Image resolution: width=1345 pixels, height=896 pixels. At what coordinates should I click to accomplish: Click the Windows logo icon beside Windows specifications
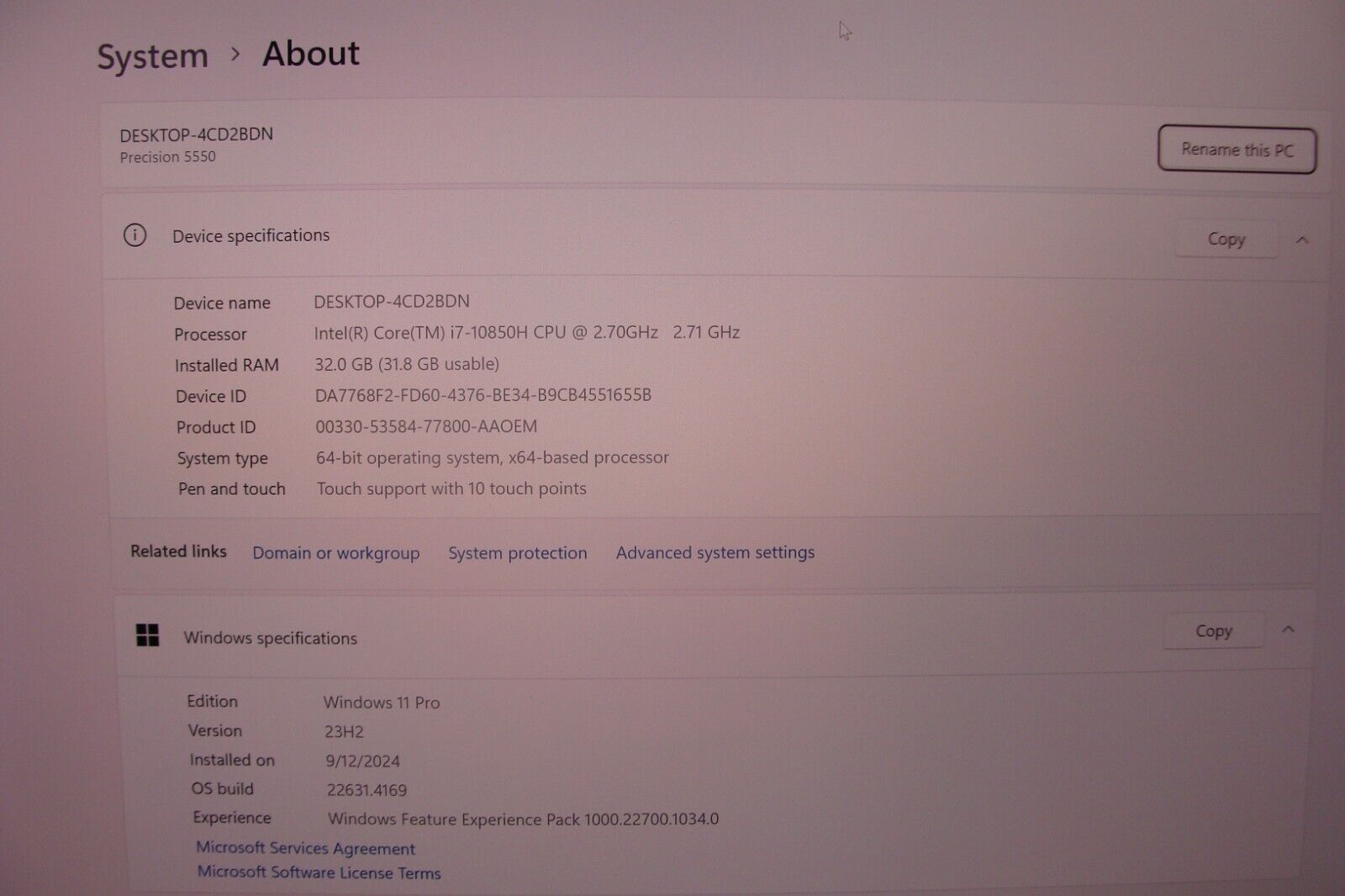coord(147,635)
